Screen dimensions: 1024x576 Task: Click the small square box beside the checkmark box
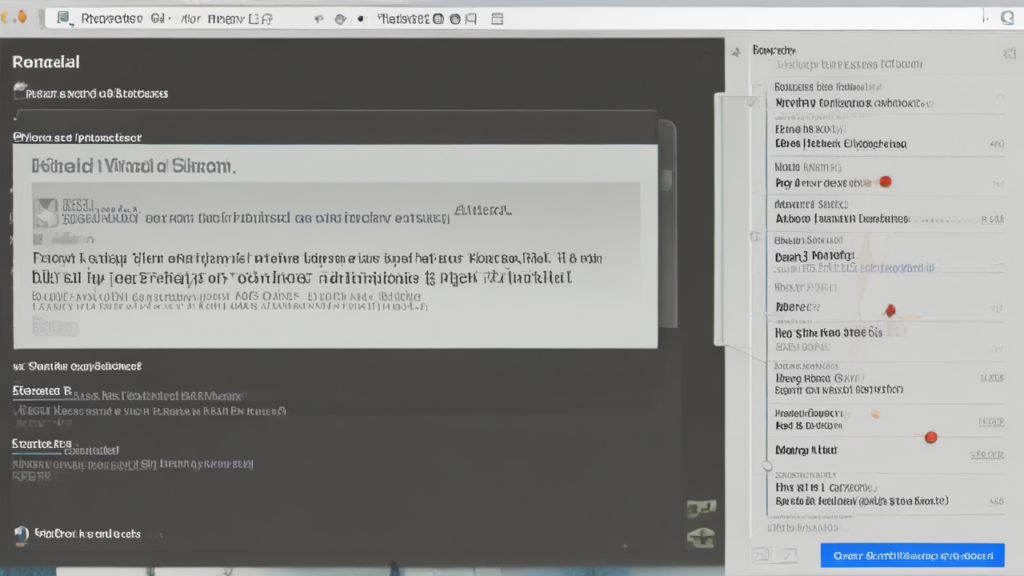tap(761, 555)
